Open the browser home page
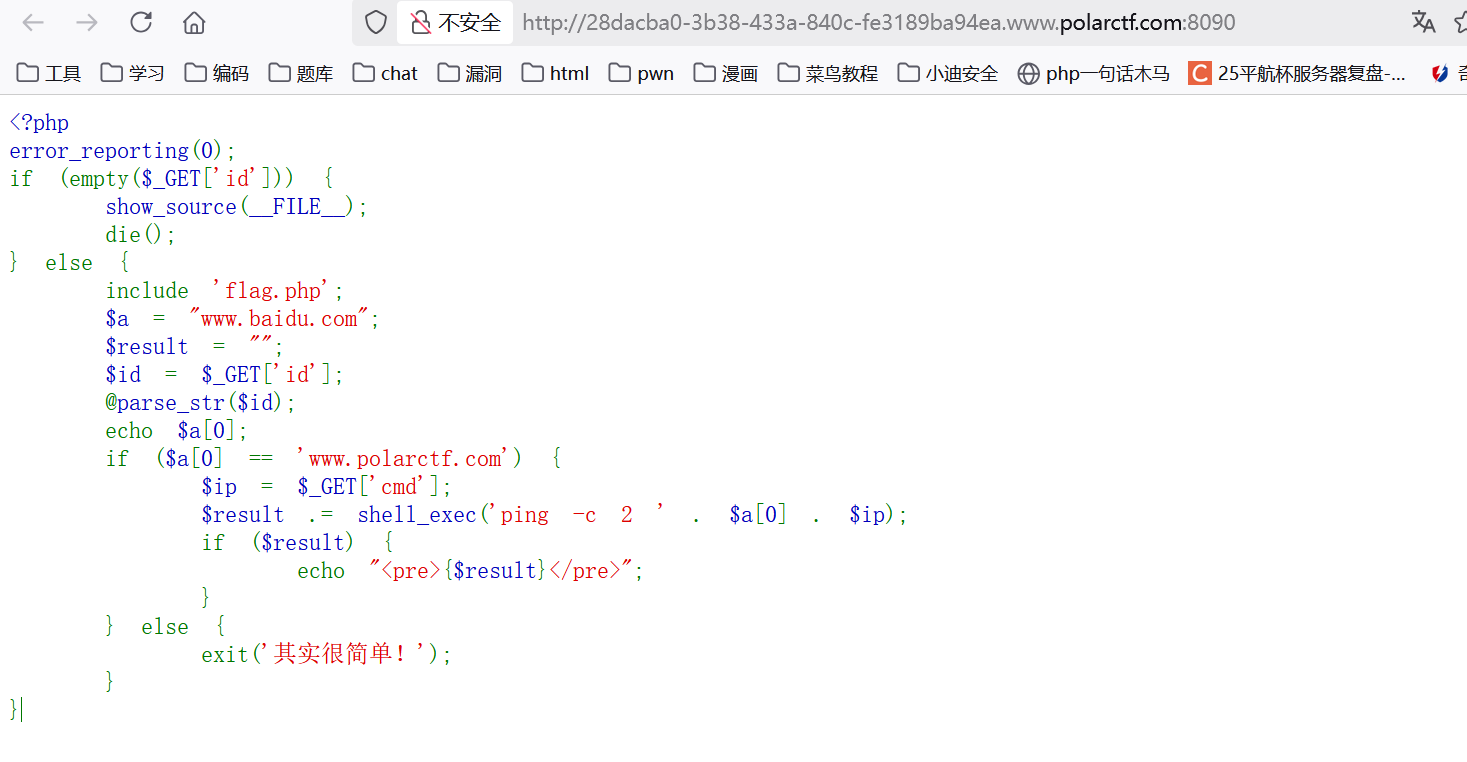This screenshot has width=1467, height=762. click(194, 22)
